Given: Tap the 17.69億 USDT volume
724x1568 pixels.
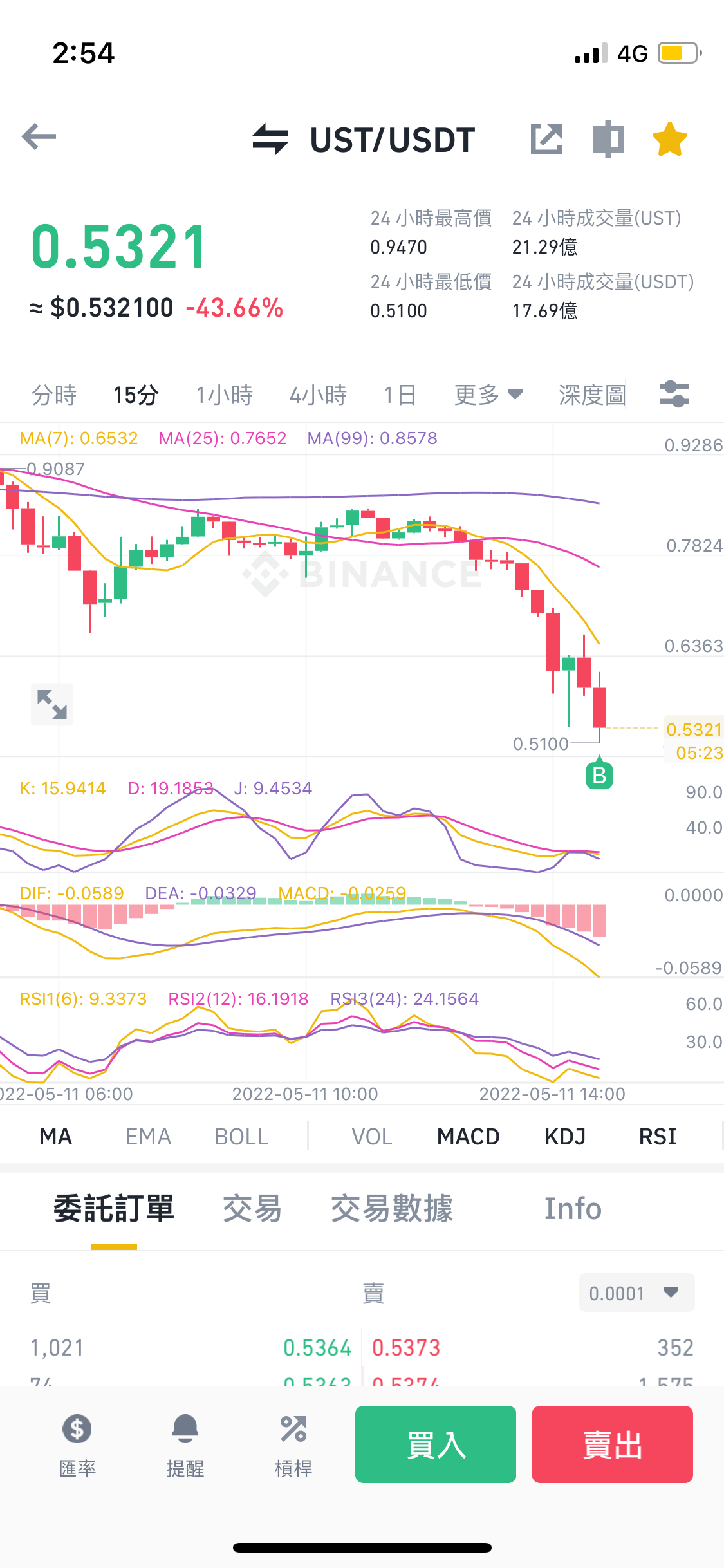Looking at the screenshot, I should click(x=544, y=311).
